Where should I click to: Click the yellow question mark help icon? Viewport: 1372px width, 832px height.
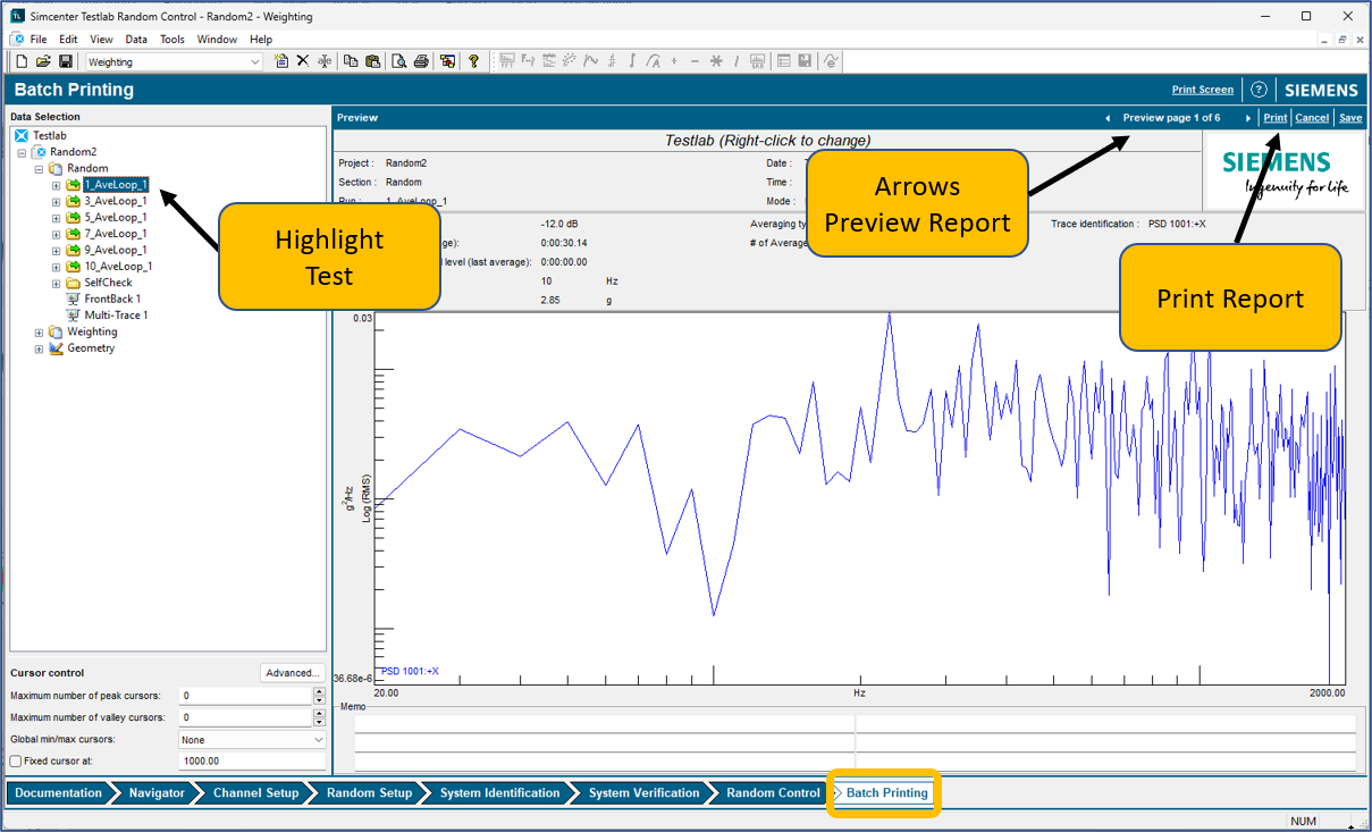click(474, 62)
